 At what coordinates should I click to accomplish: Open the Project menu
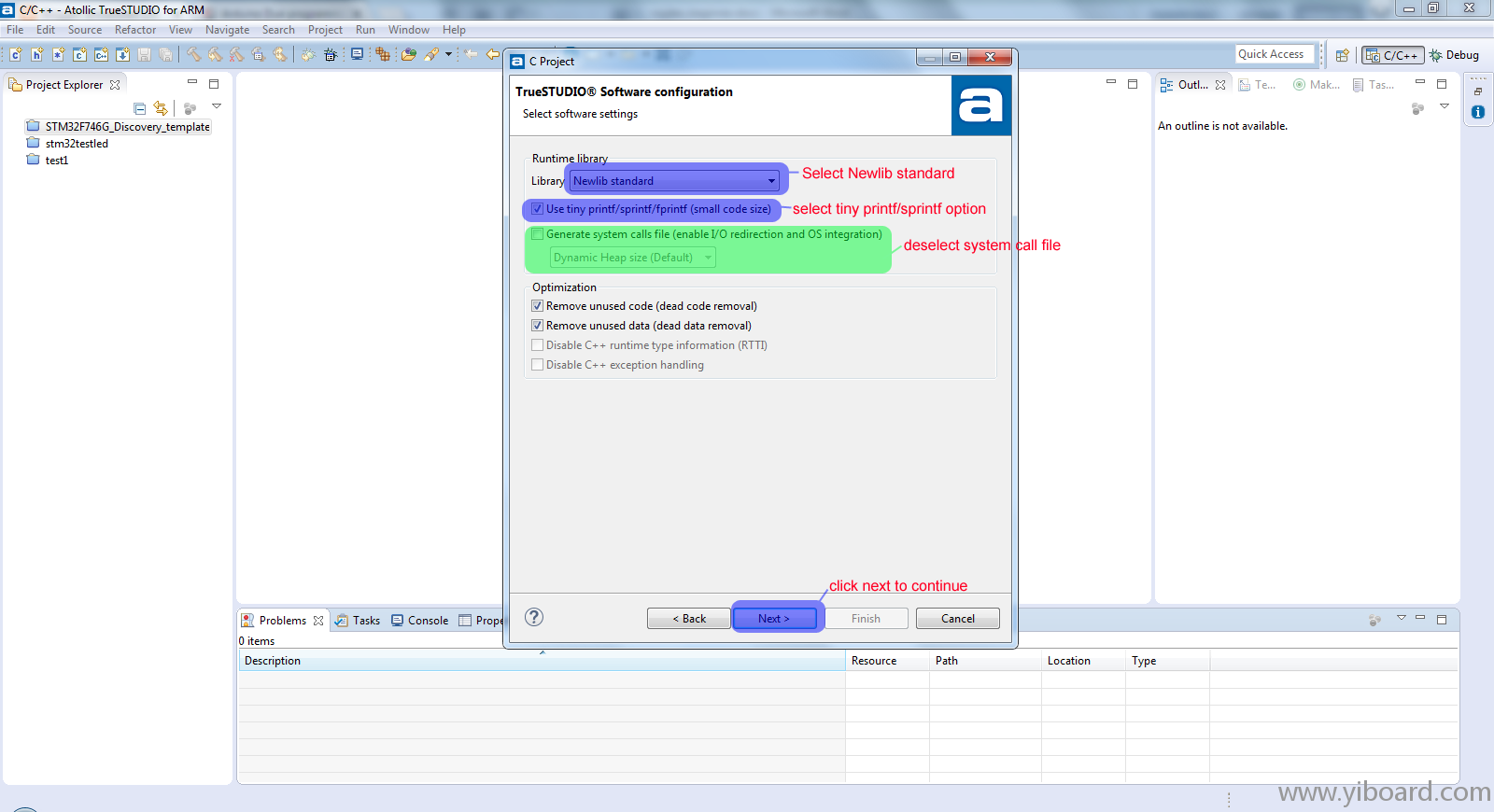(x=325, y=30)
